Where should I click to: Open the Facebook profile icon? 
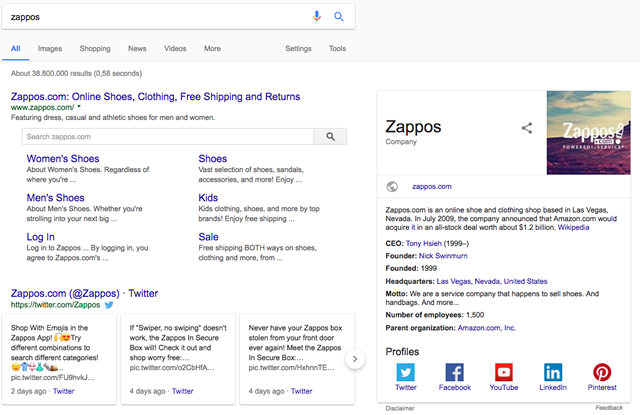[455, 372]
